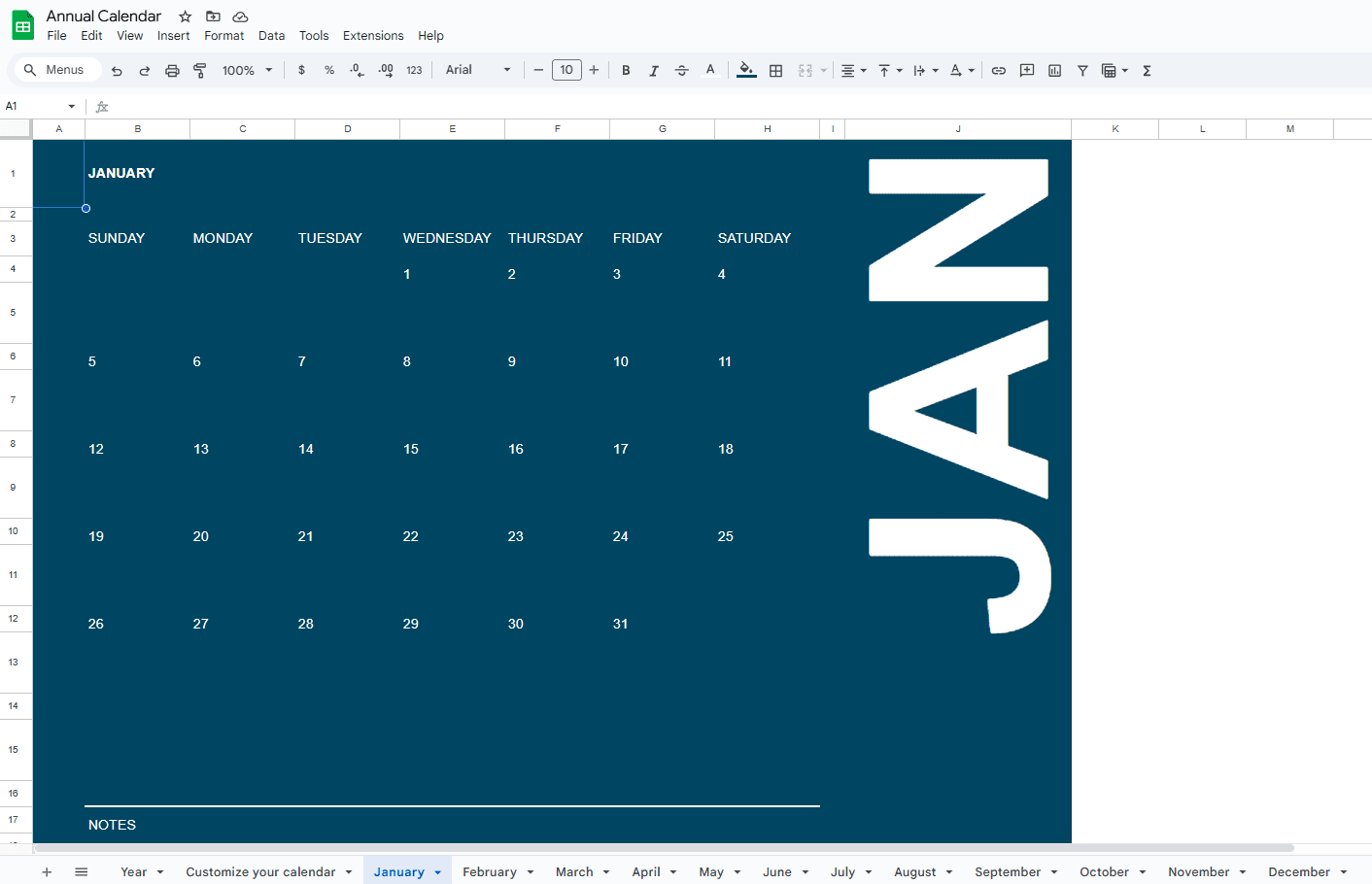Star the Annual Calendar document
The image size is (1372, 884).
(184, 16)
